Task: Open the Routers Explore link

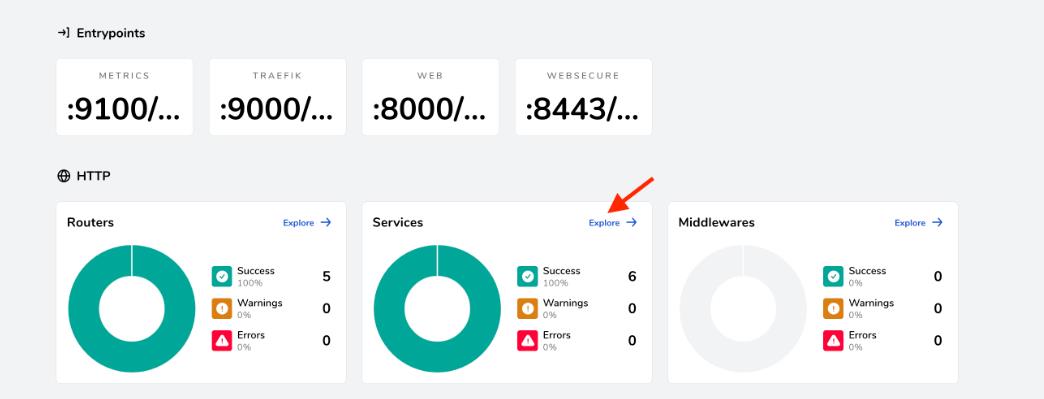Action: coord(307,222)
